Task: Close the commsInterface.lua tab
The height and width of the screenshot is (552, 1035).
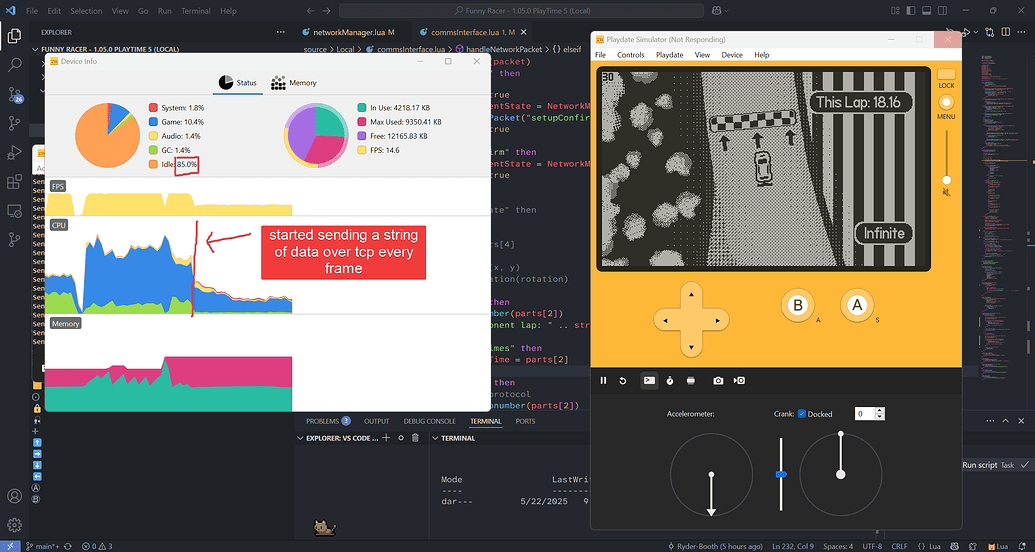Action: 523,32
